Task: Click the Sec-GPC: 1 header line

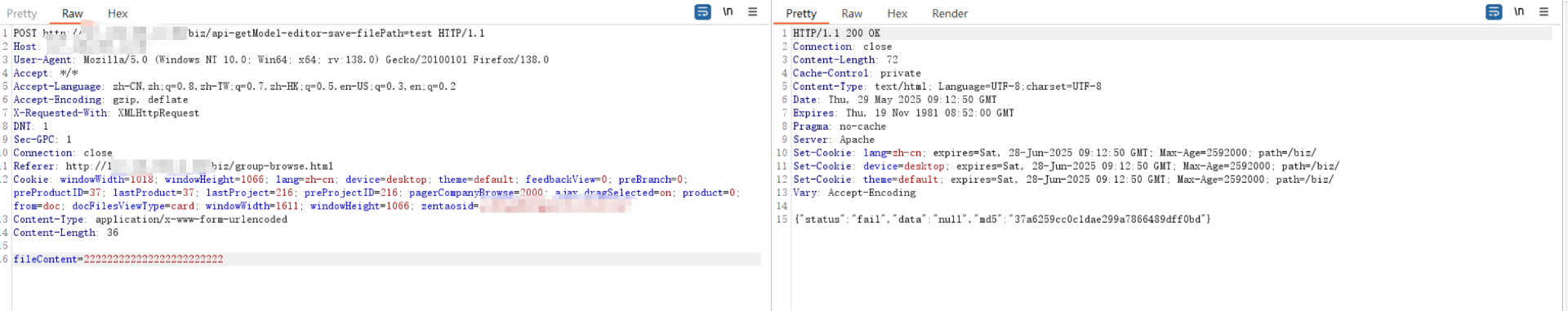Action: pos(42,140)
